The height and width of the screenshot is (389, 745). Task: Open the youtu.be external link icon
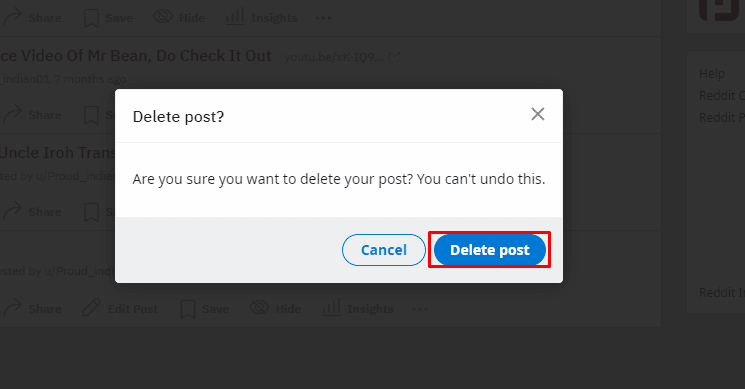(394, 57)
